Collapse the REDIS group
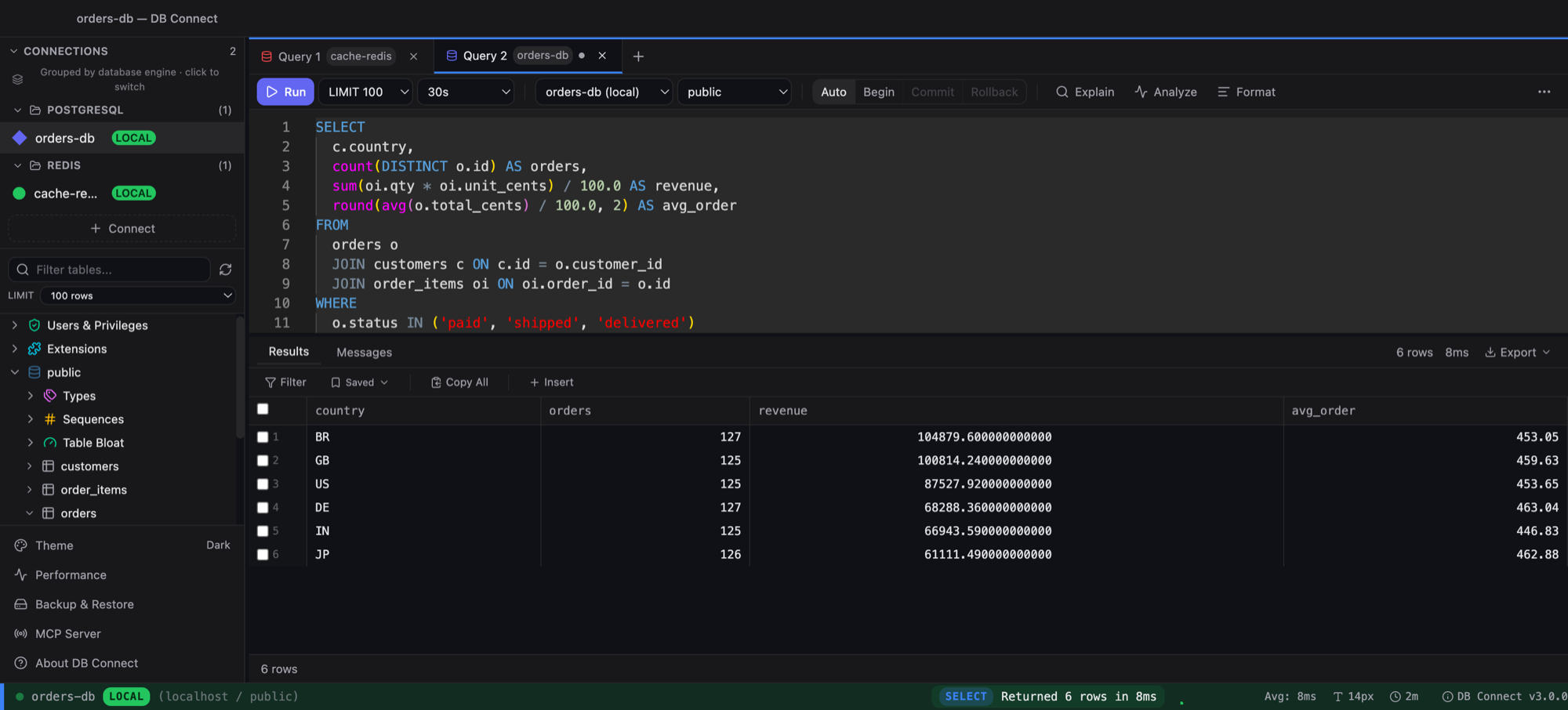Viewport: 1568px width, 710px height. [17, 165]
